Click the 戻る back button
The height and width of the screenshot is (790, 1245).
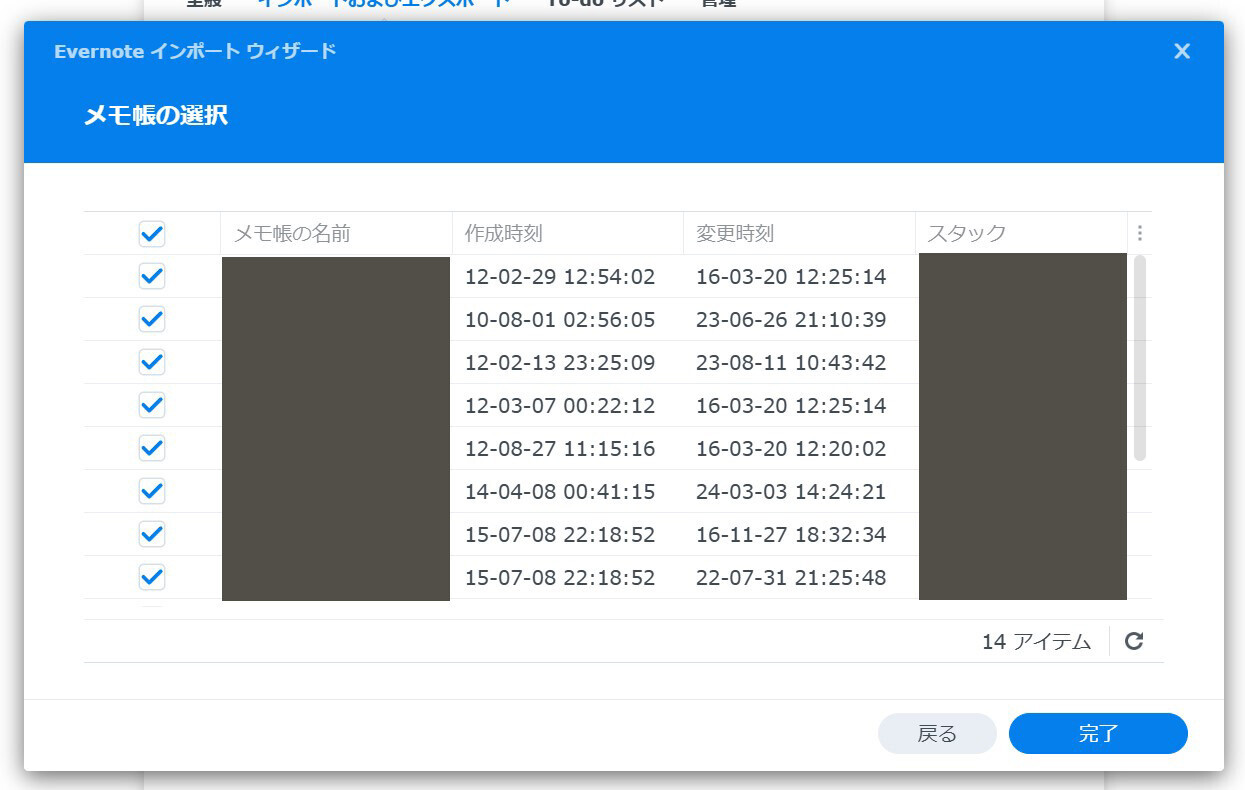937,733
